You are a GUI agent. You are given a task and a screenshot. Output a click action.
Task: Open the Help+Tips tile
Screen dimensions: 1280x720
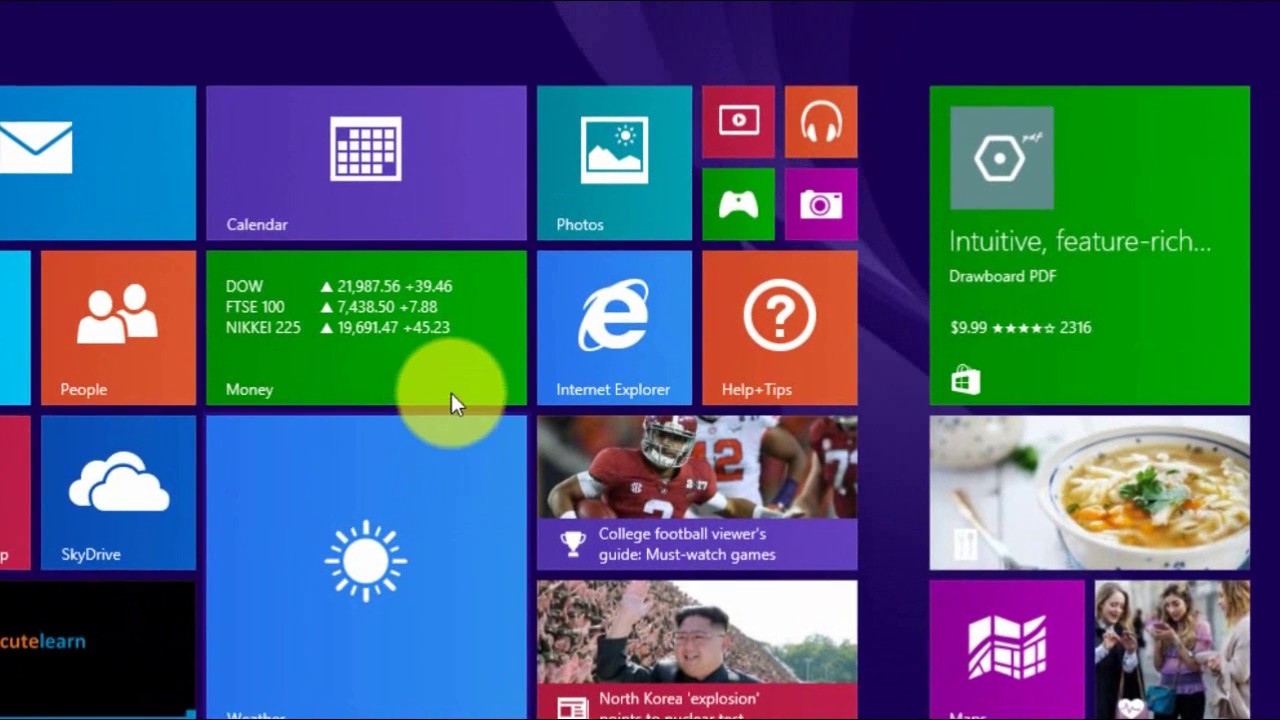point(779,328)
